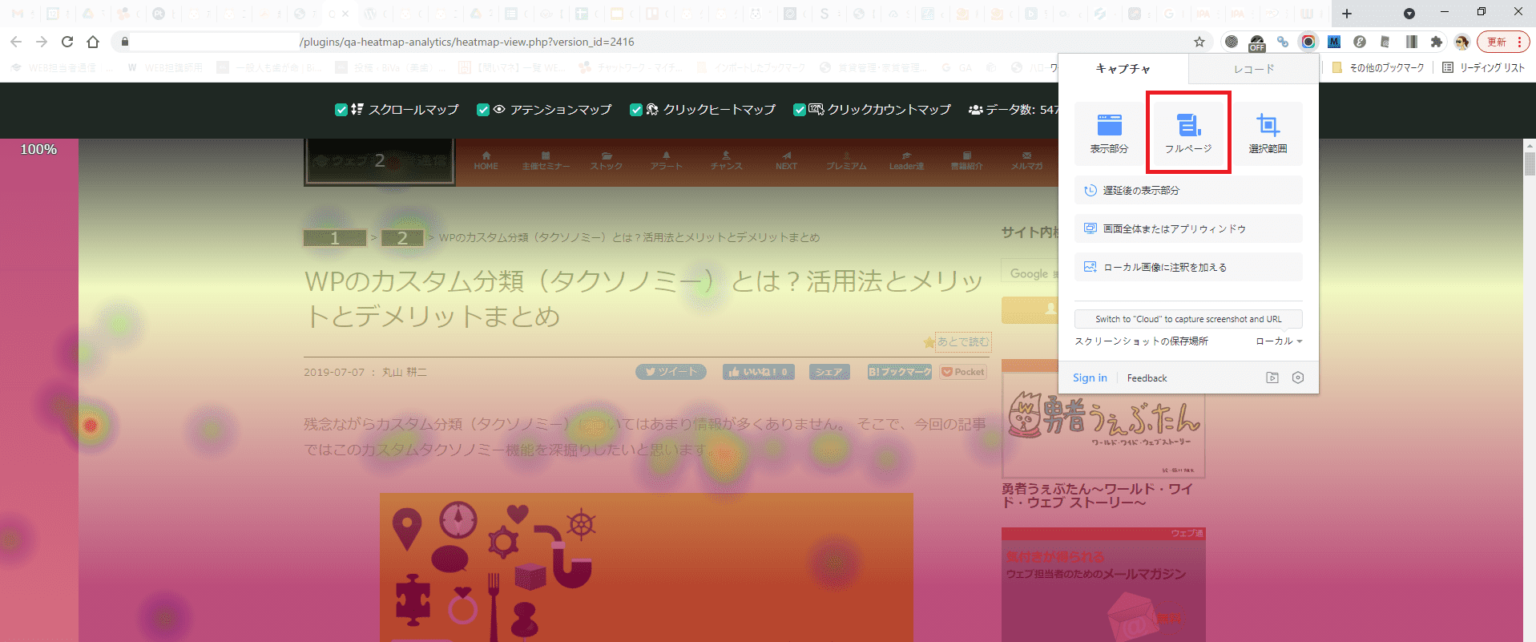Click the ツイート share button on the article
1536x642 pixels.
tap(670, 371)
